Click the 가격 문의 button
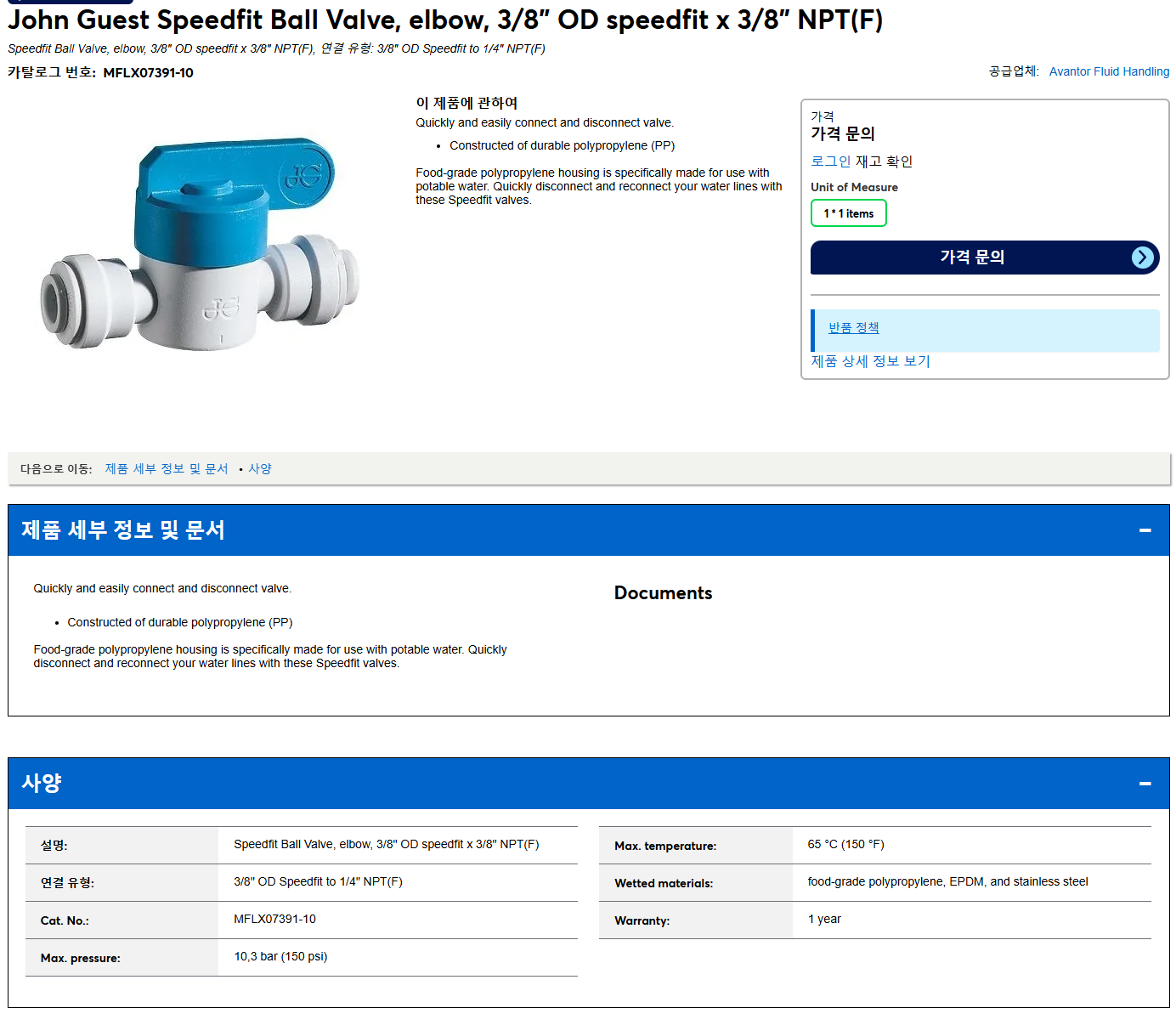This screenshot has width=1176, height=1025. [985, 258]
